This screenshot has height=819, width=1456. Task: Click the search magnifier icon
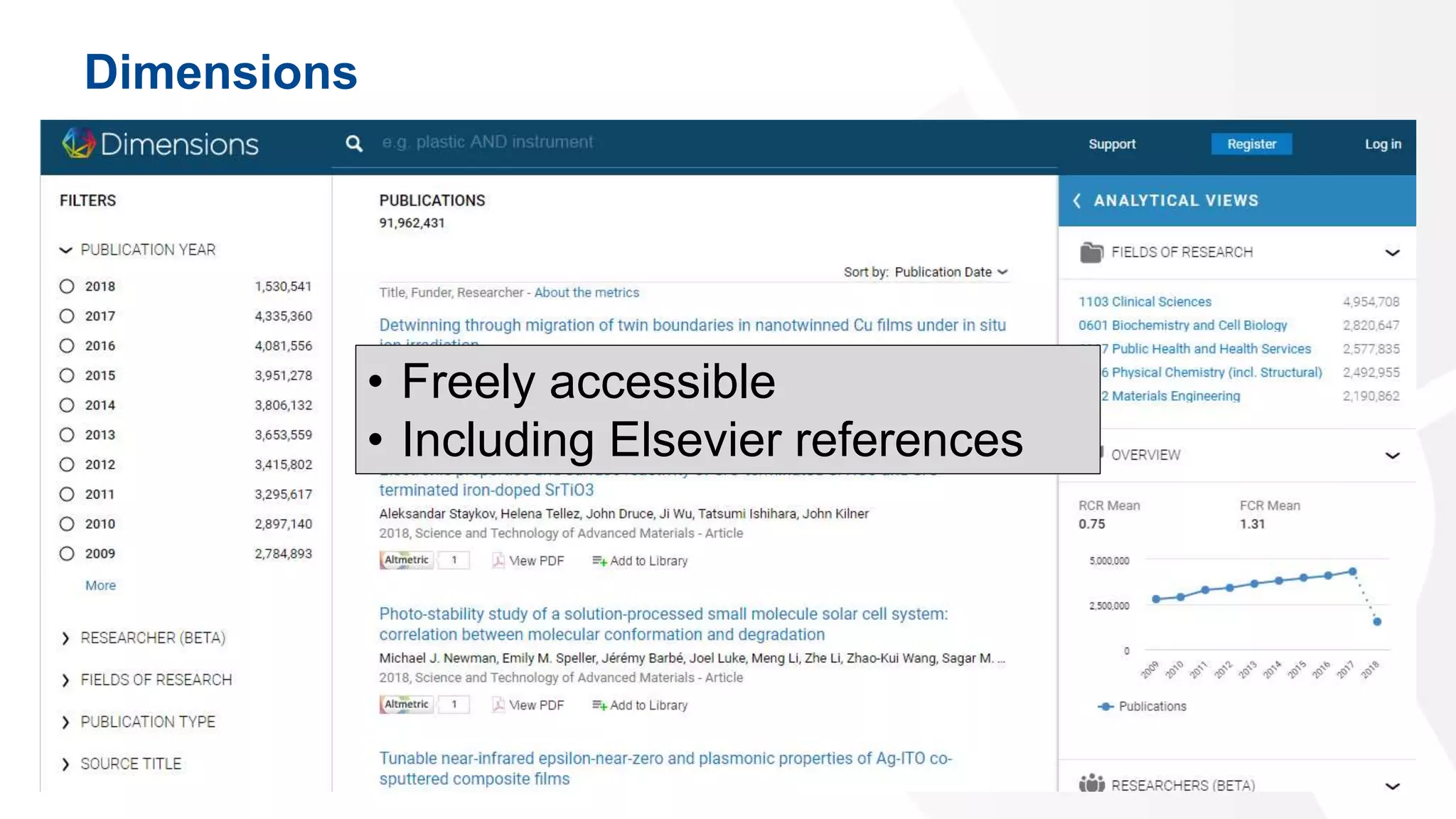(354, 144)
